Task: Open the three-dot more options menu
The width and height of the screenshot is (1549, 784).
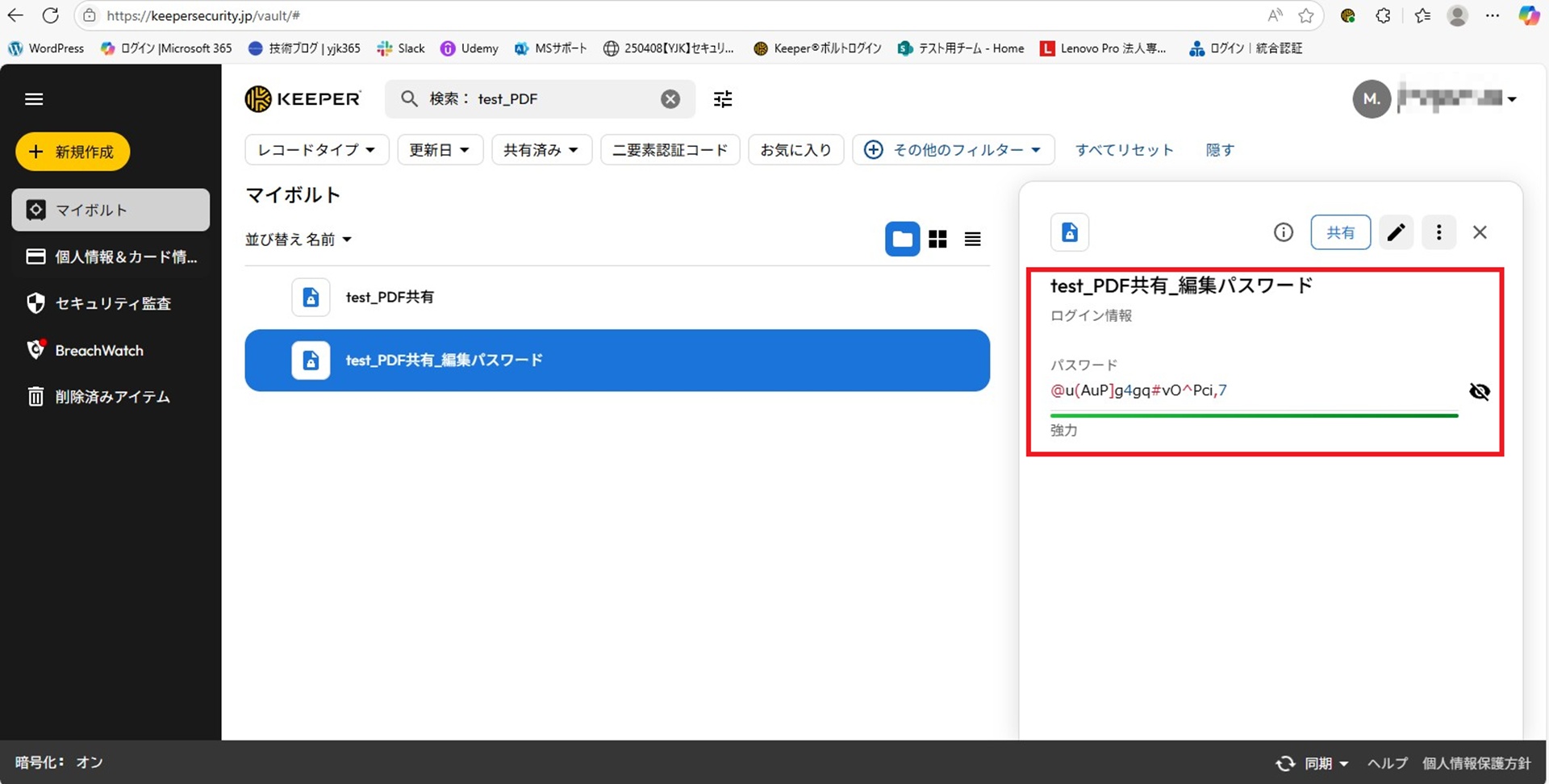Action: pos(1438,232)
